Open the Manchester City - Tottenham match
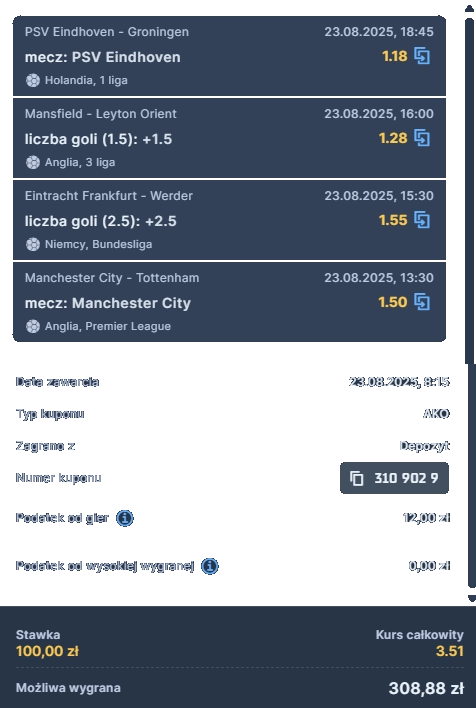The image size is (476, 708). [x=112, y=278]
